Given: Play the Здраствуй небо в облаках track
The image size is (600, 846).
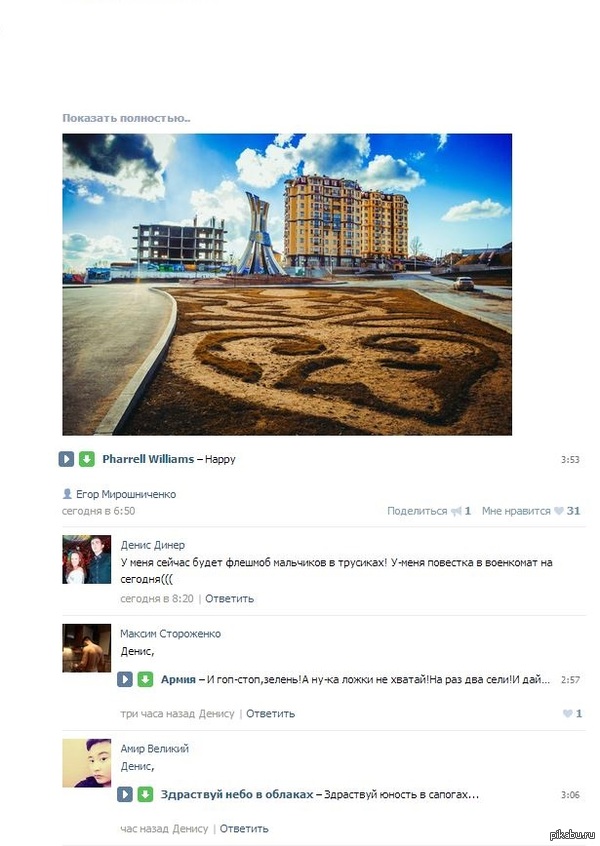Looking at the screenshot, I should coord(125,794).
